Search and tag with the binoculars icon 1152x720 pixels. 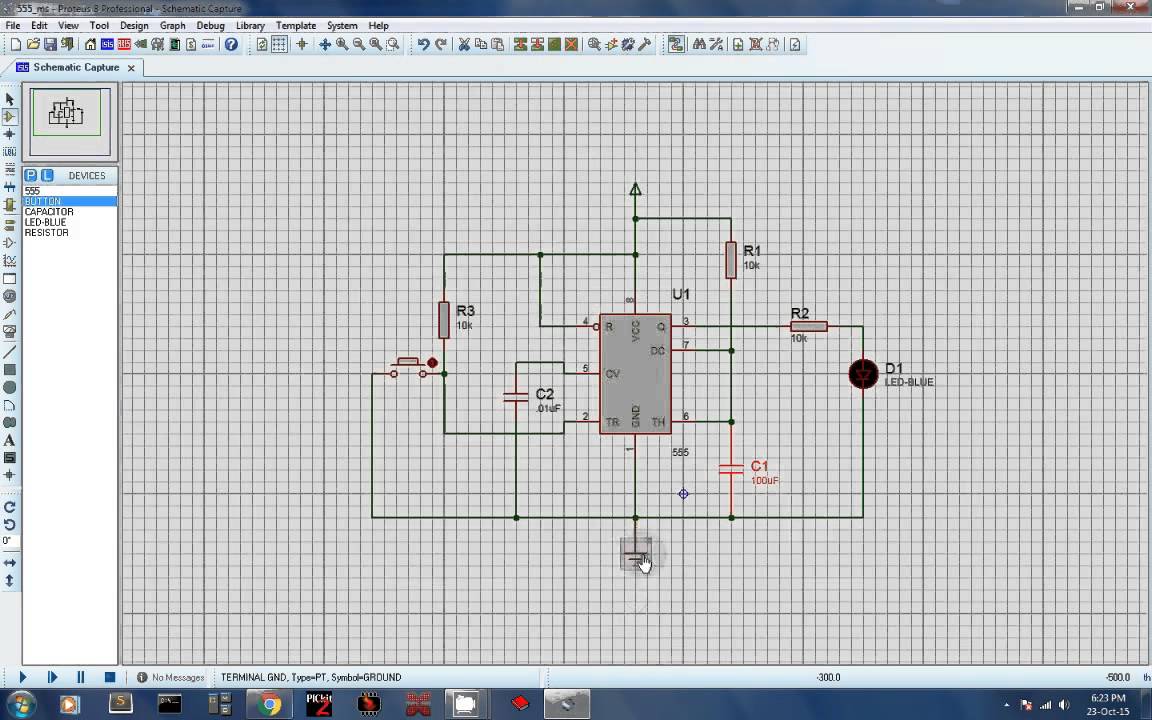pyautogui.click(x=699, y=45)
